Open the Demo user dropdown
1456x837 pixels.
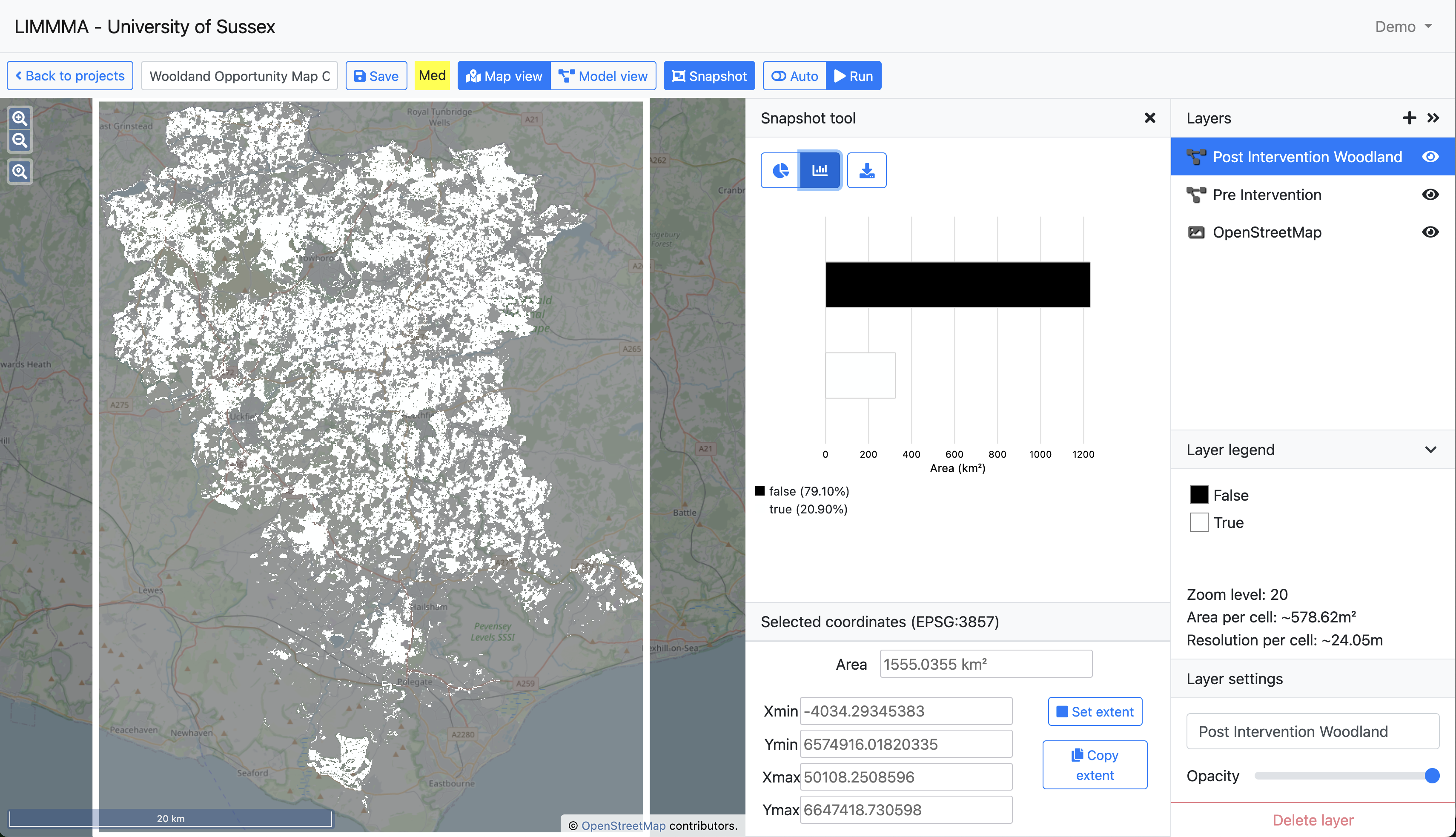pyautogui.click(x=1402, y=27)
